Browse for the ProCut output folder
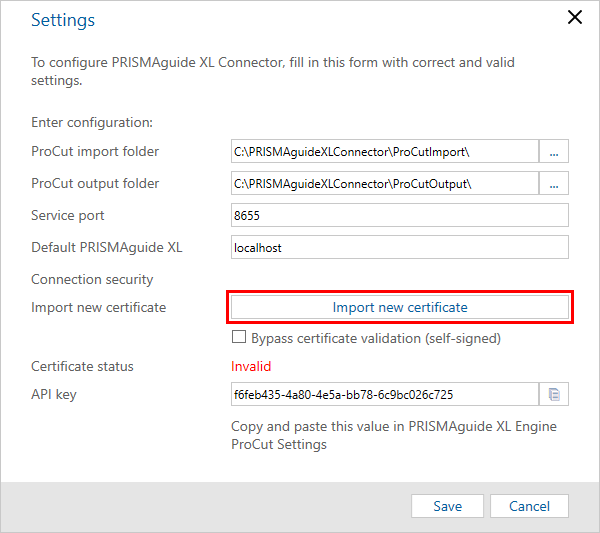The image size is (600, 533). (x=554, y=184)
